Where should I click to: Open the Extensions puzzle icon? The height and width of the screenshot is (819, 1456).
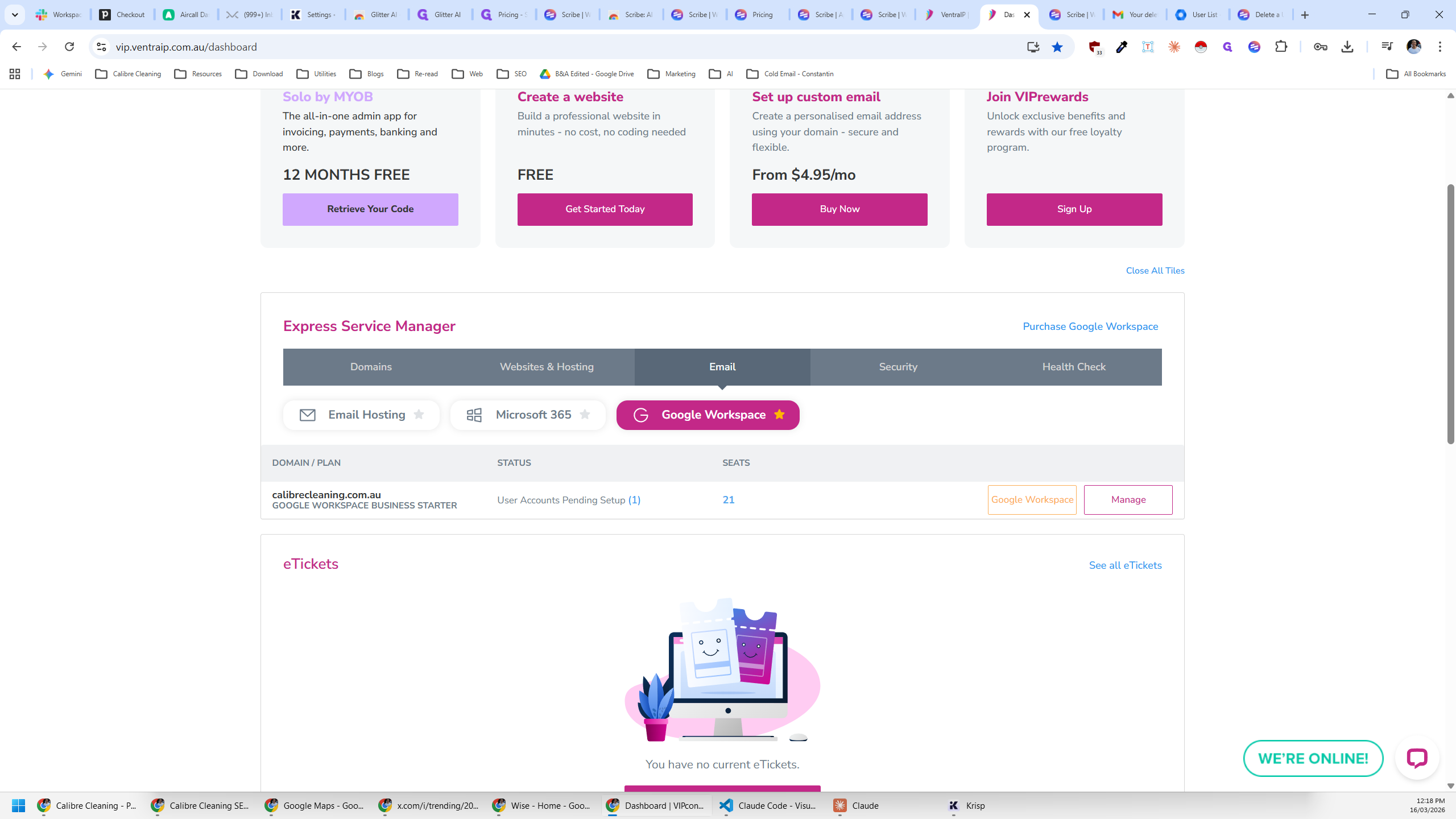point(1281,47)
